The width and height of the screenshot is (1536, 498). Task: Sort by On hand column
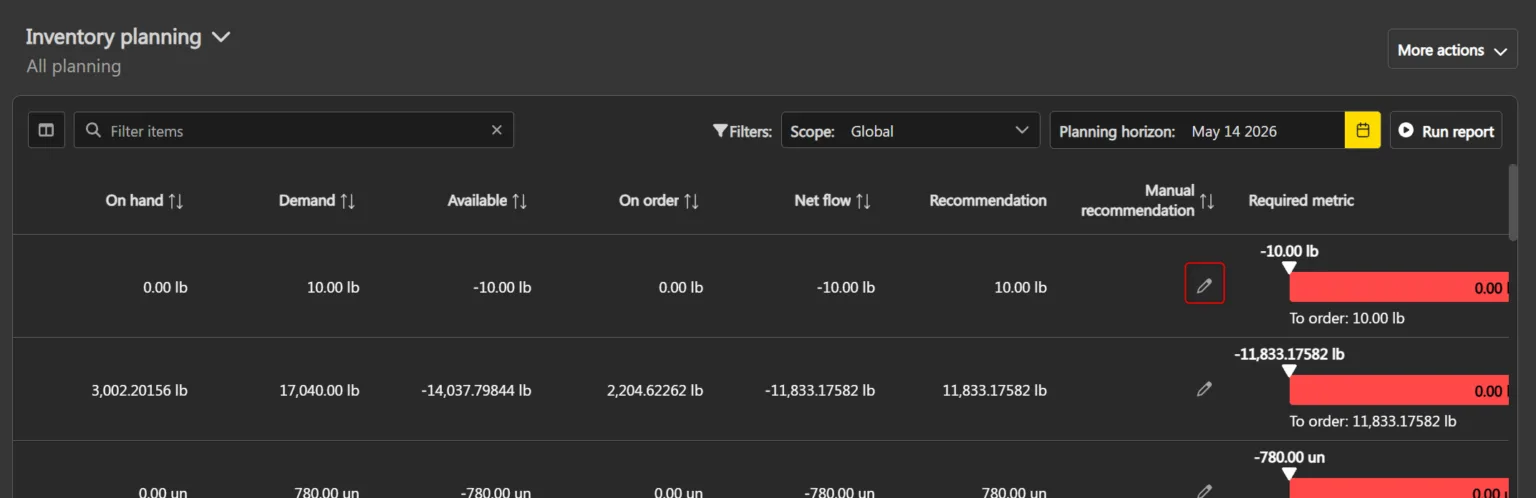click(176, 200)
